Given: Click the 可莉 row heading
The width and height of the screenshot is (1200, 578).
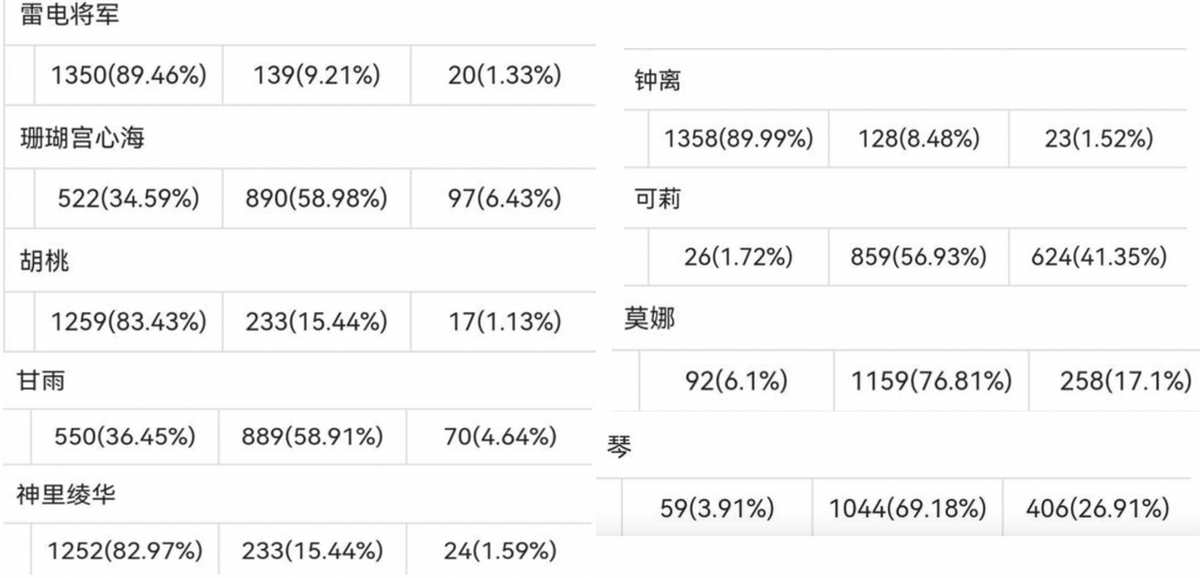Looking at the screenshot, I should point(658,199).
